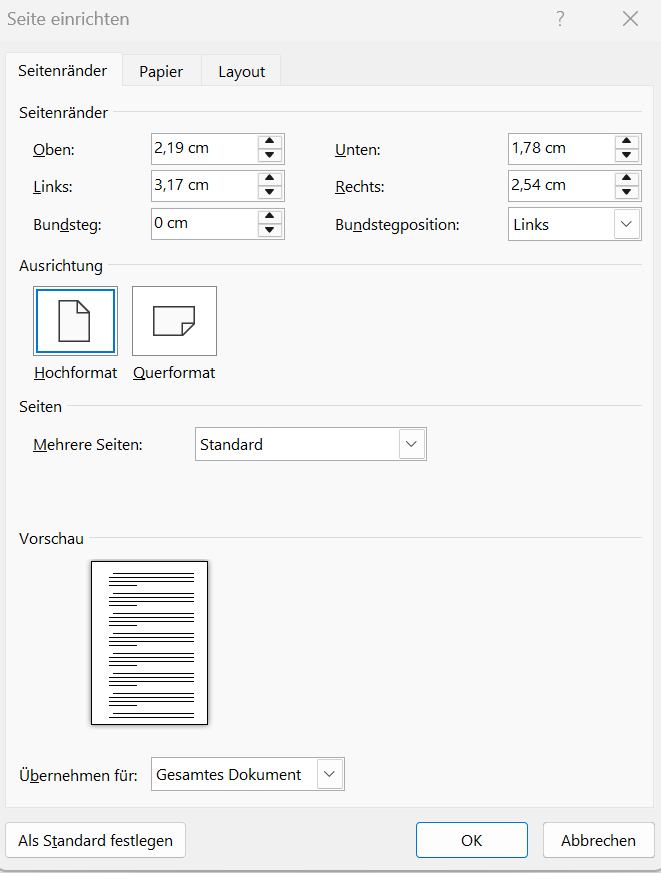
Task: Select the Querformat landscape orientation icon
Action: [x=174, y=321]
